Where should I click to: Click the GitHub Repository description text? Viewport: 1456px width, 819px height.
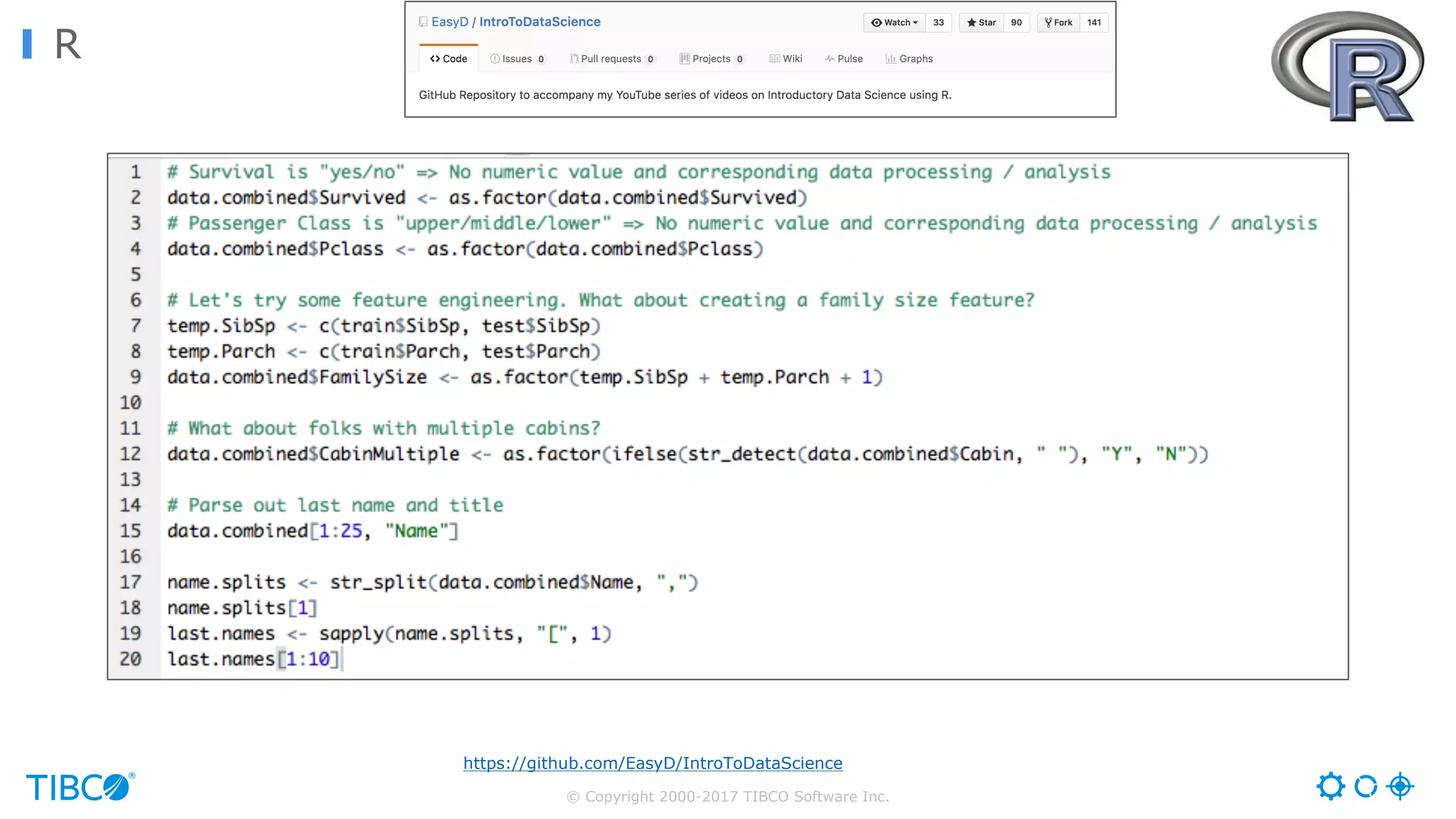[685, 95]
